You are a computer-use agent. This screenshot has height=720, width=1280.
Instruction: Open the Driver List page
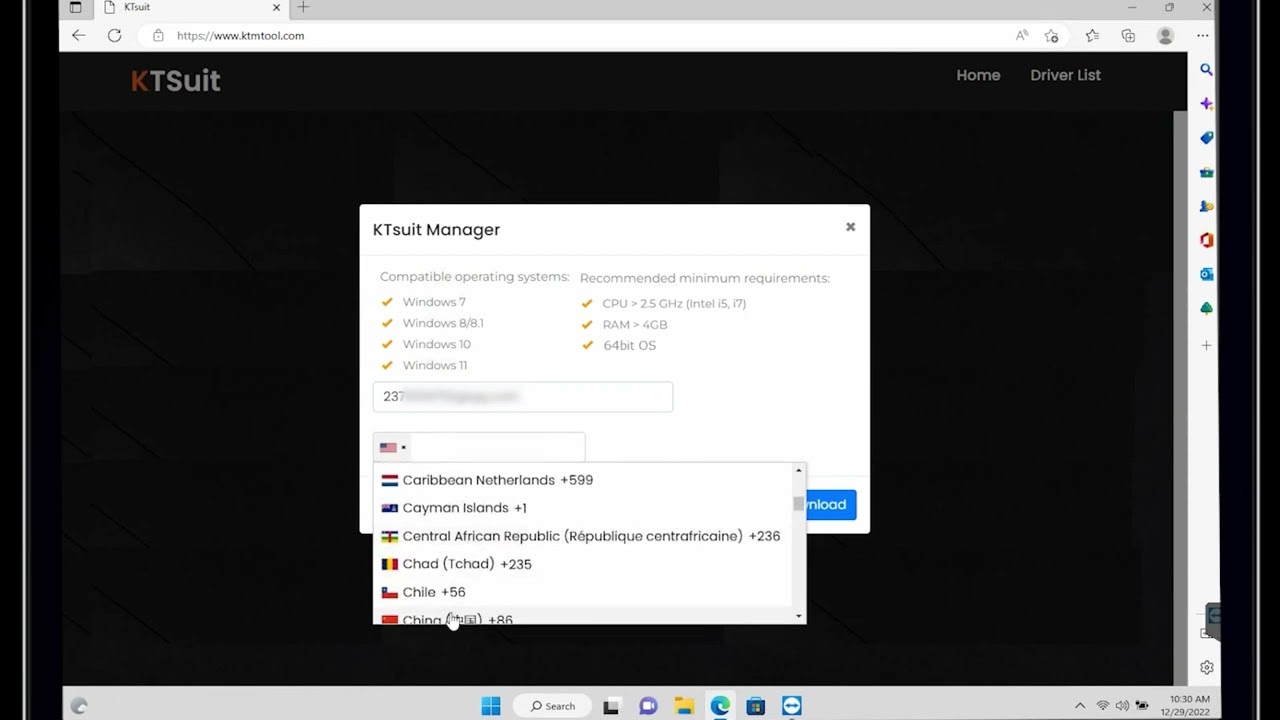1065,75
